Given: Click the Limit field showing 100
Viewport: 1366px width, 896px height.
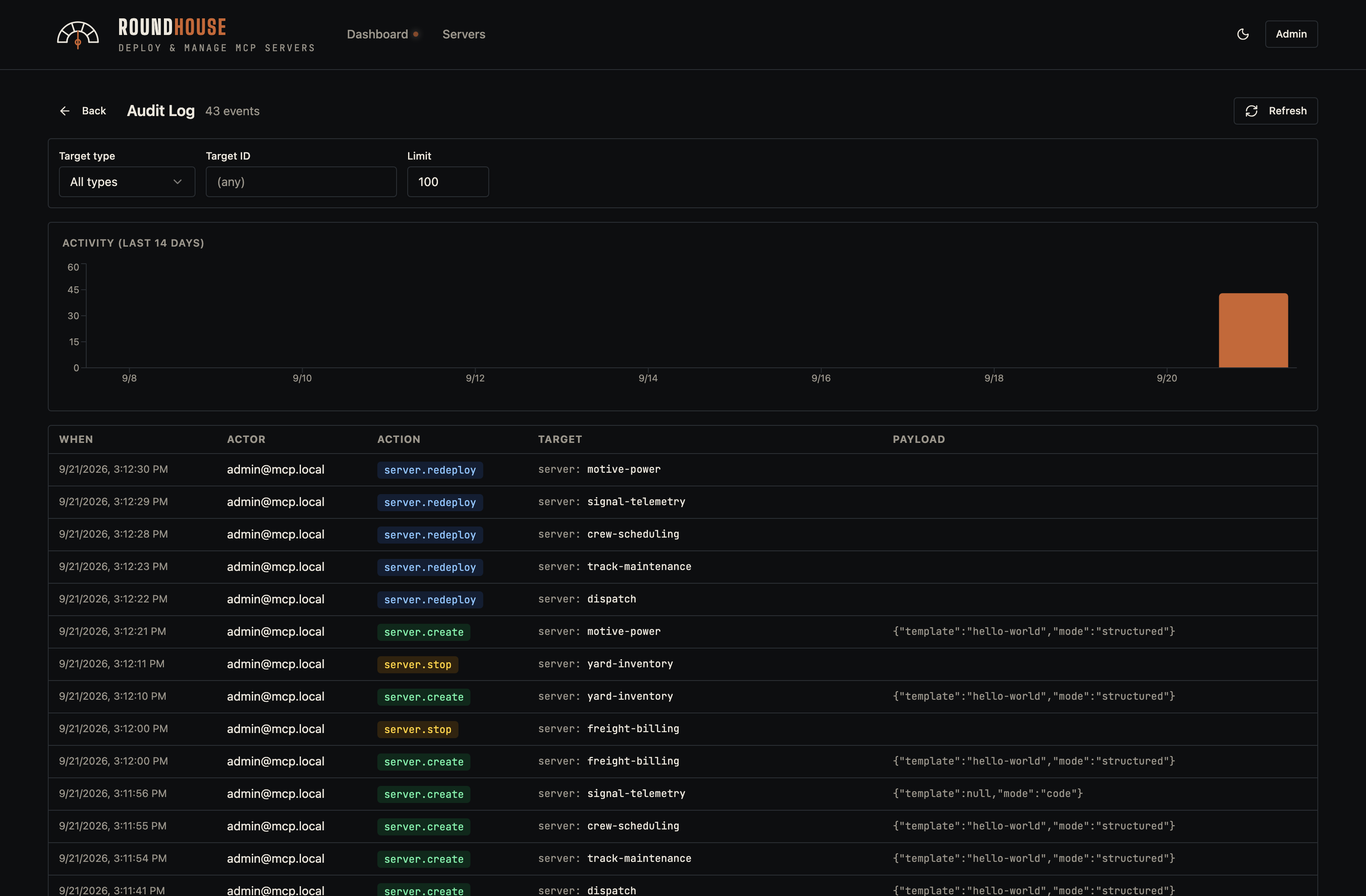Looking at the screenshot, I should tap(448, 182).
